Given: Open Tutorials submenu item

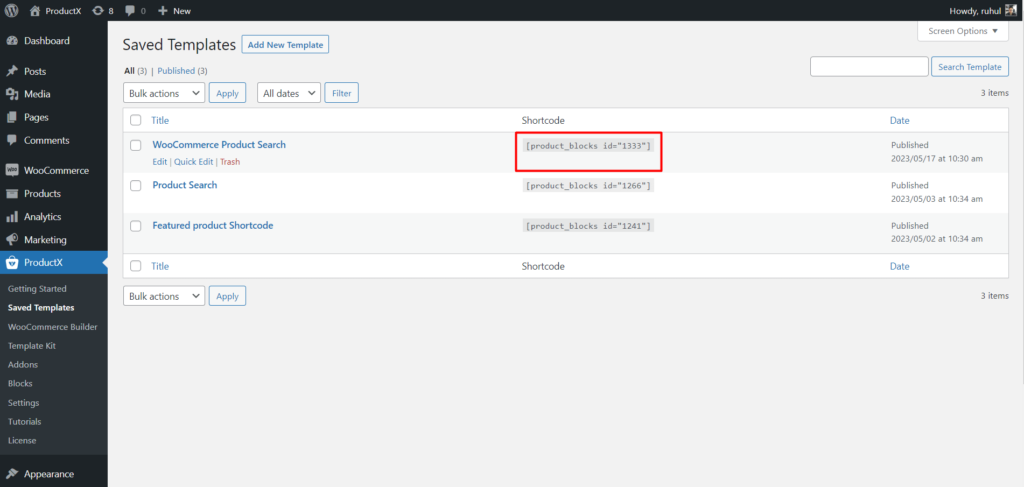Looking at the screenshot, I should [24, 422].
